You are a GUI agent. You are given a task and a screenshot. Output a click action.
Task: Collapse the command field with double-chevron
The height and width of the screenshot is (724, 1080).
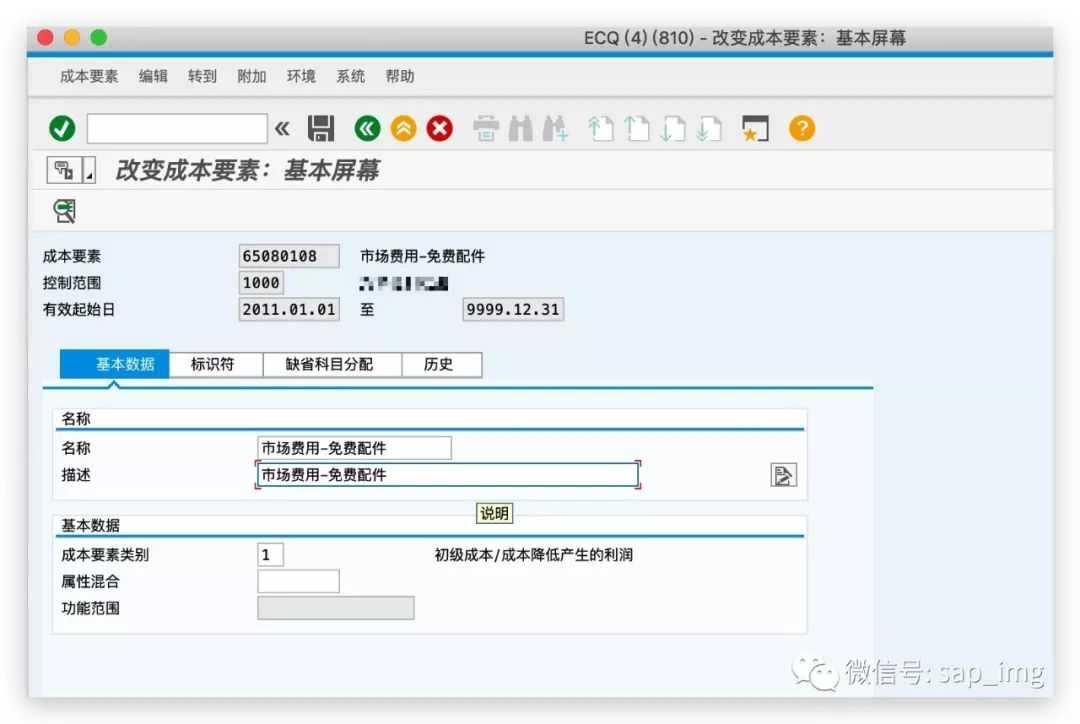pyautogui.click(x=282, y=129)
